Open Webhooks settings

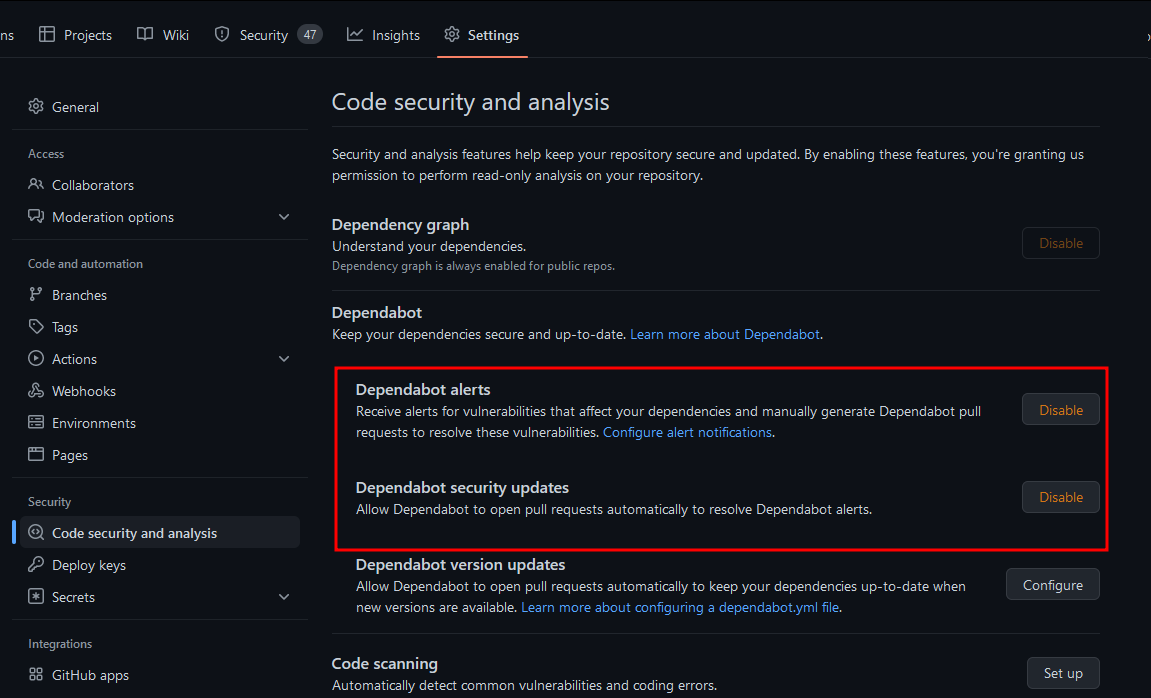160,391
